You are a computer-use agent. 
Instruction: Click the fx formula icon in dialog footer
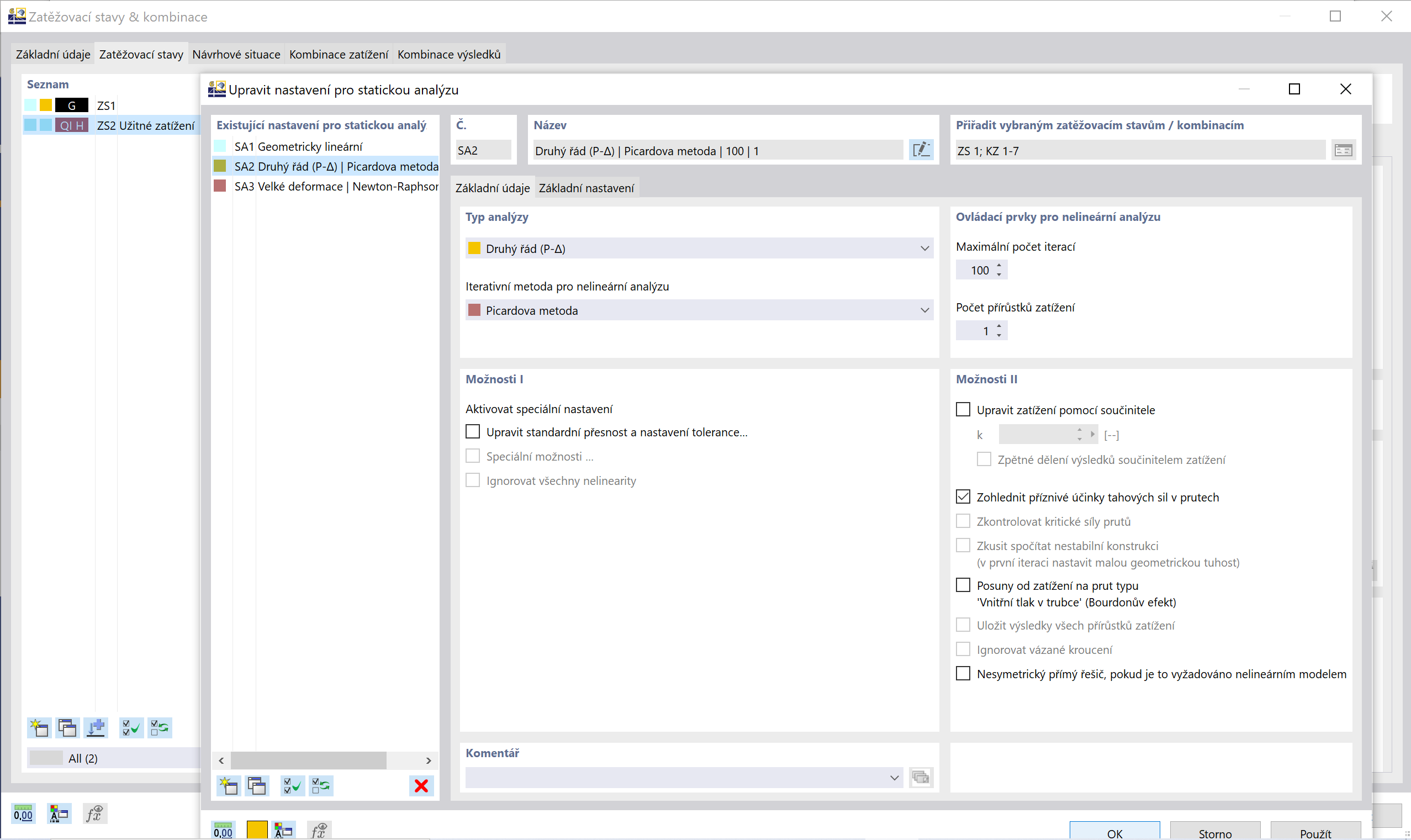[319, 831]
